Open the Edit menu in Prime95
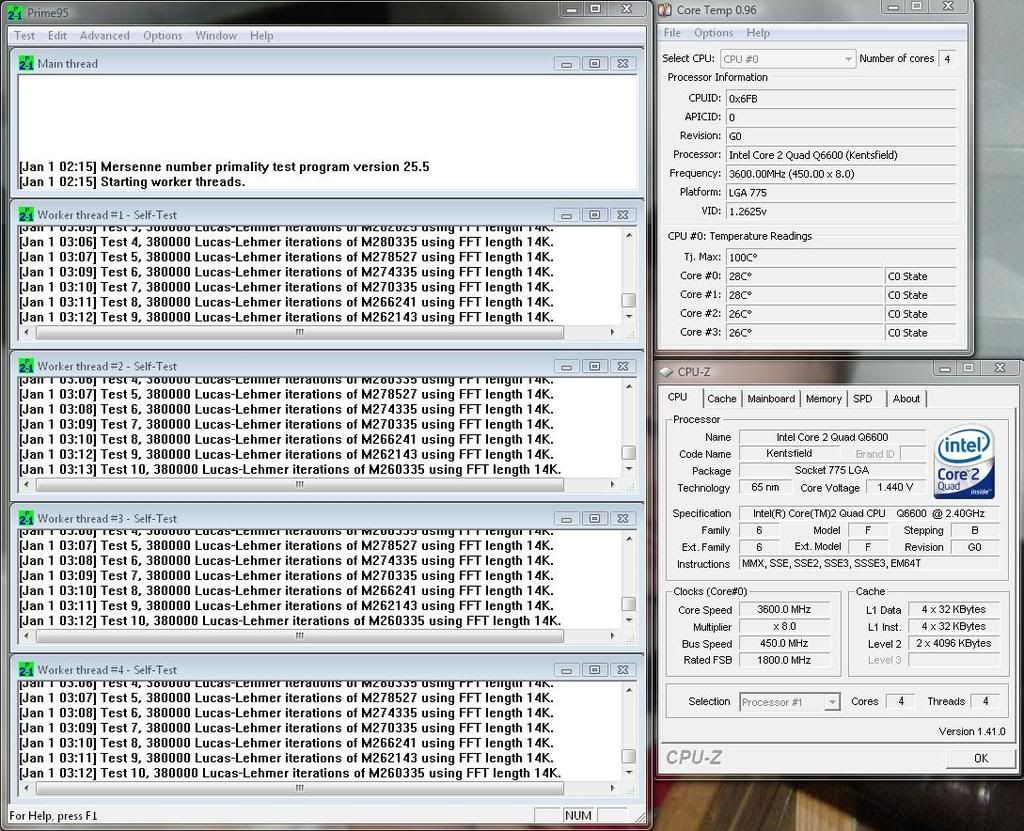 tap(57, 36)
